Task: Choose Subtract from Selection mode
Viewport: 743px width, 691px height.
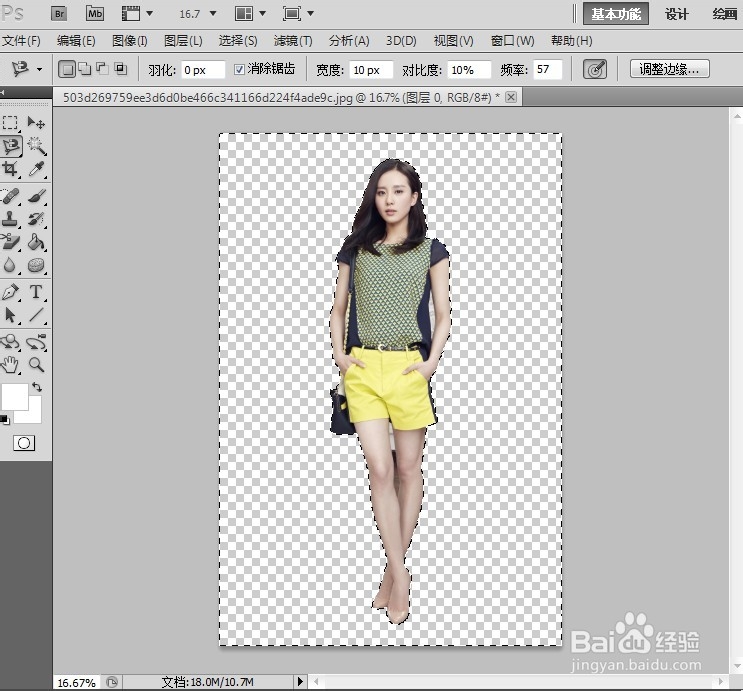Action: click(x=102, y=69)
